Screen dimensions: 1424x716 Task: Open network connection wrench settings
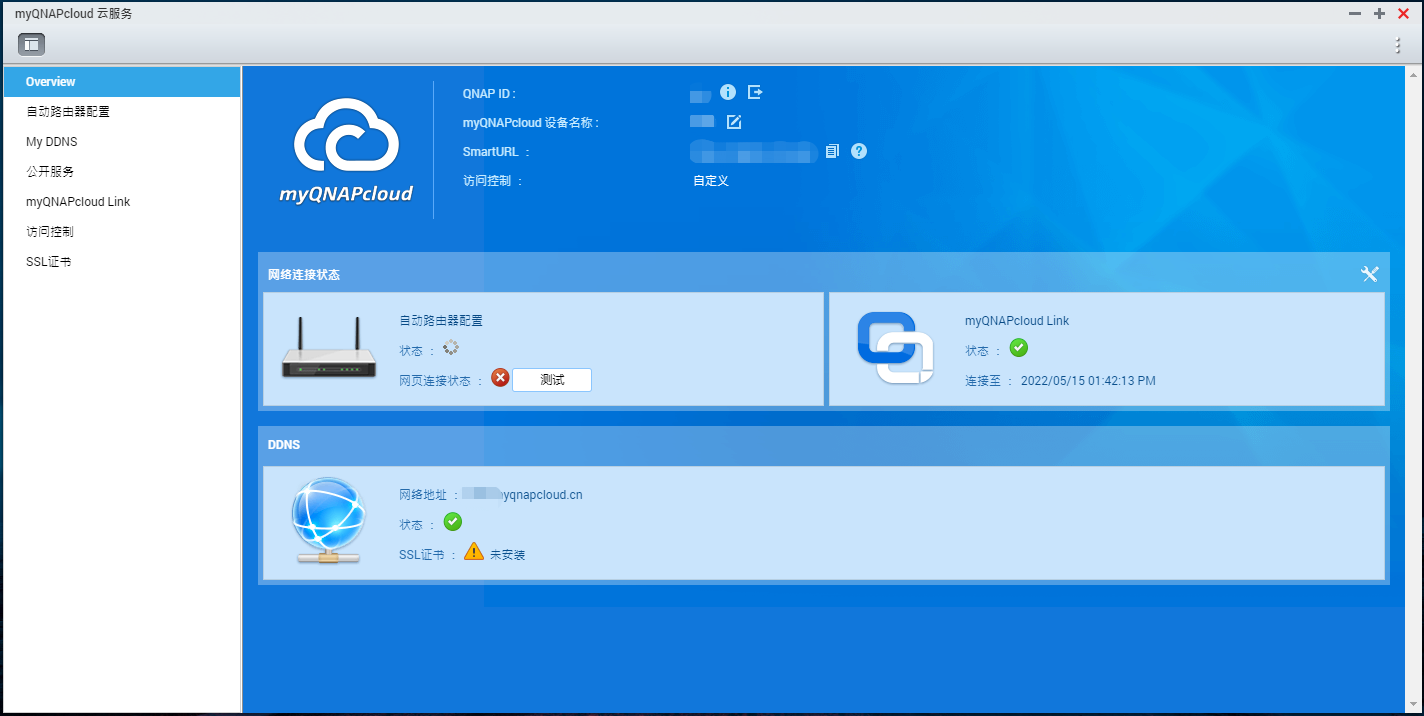pos(1370,274)
